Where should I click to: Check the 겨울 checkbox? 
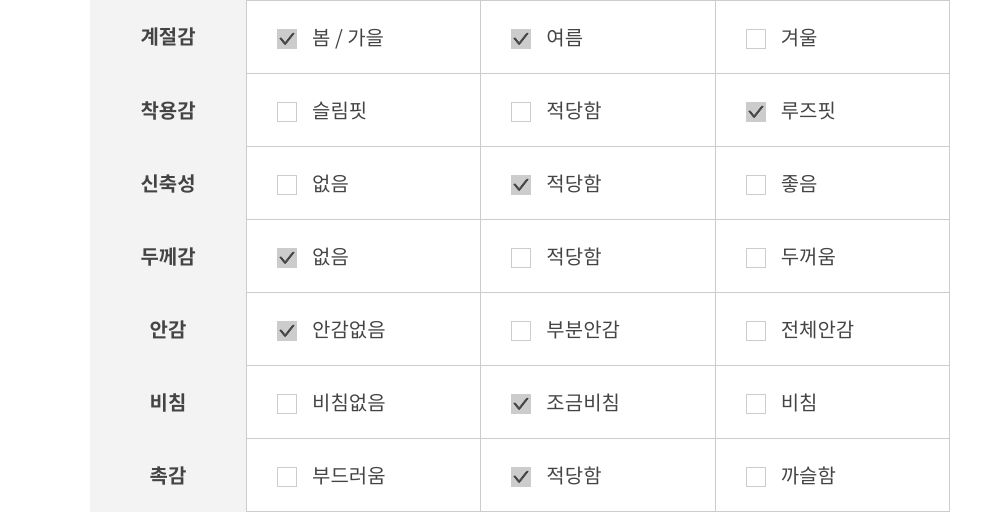[756, 39]
